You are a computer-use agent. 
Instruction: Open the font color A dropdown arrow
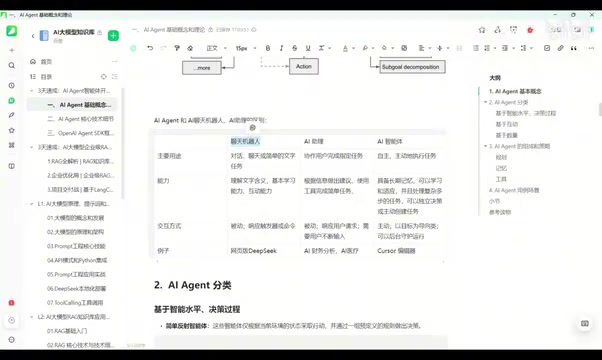pos(353,48)
